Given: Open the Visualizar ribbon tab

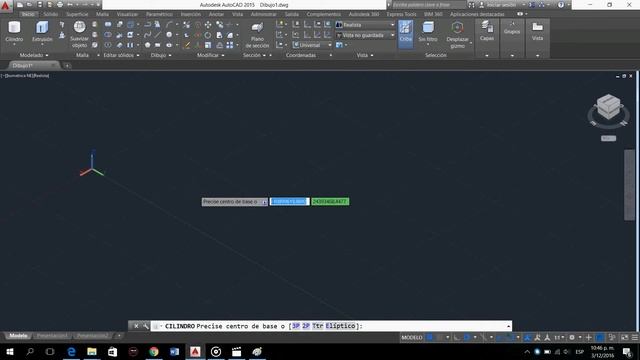Looking at the screenshot, I should tap(127, 14).
